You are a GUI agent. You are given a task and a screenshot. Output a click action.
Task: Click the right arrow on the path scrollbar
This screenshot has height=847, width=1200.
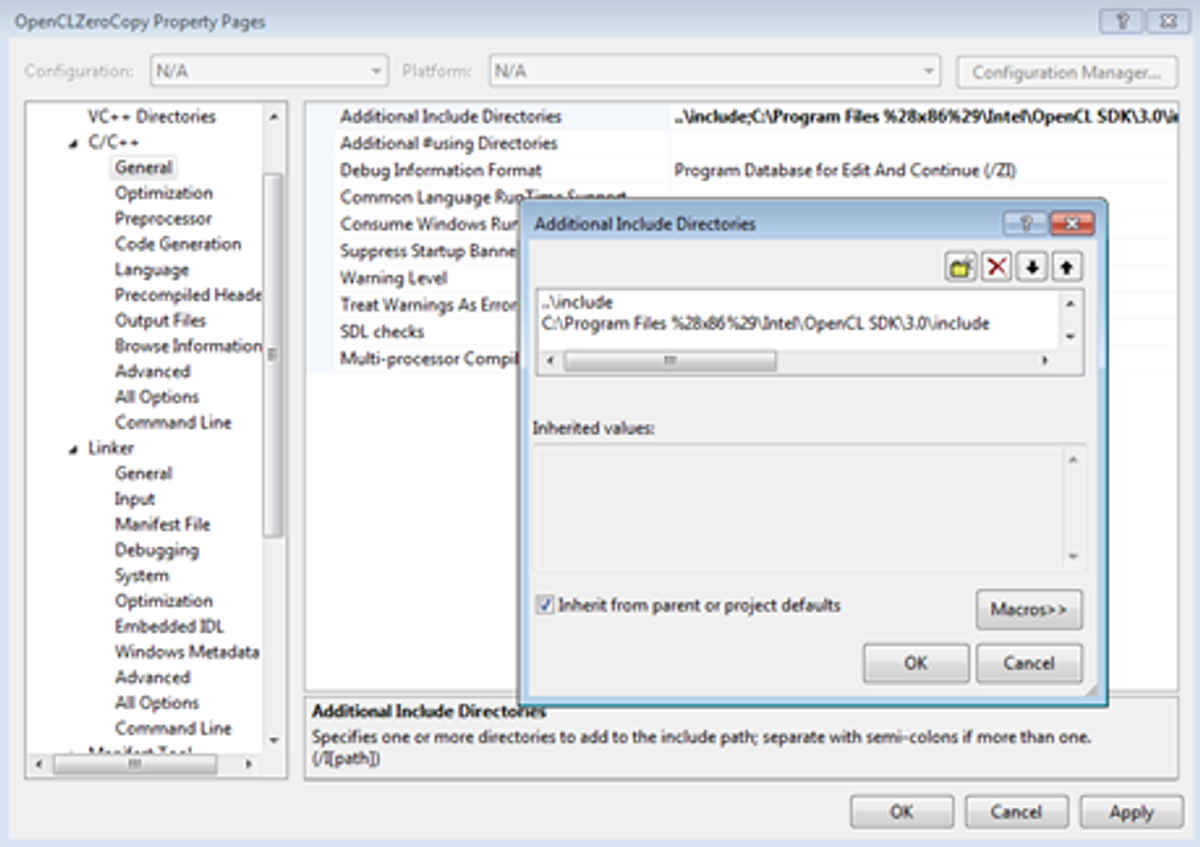[x=1043, y=361]
